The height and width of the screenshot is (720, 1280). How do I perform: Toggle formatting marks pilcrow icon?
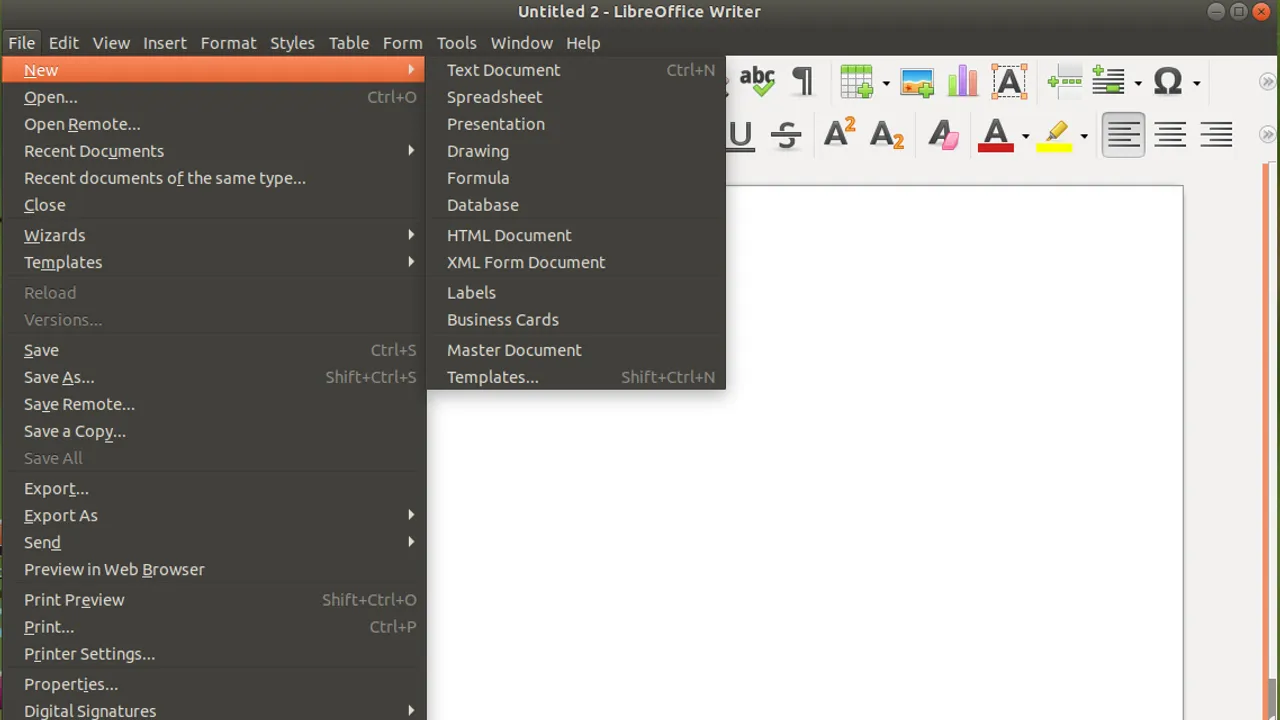(802, 82)
